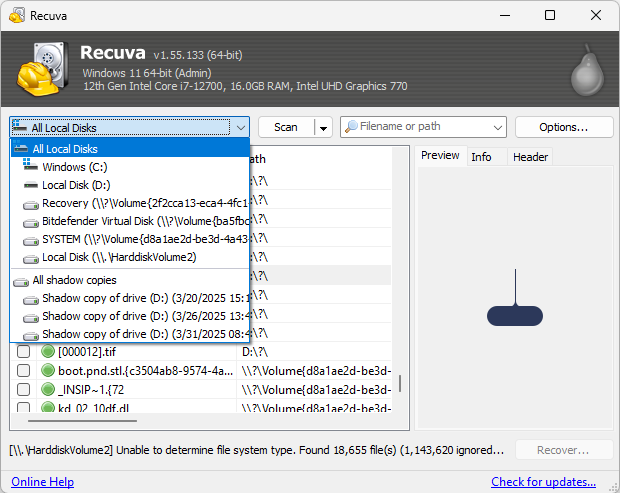Tick the checkbox for [000012].tif
The image size is (620, 493).
point(23,351)
